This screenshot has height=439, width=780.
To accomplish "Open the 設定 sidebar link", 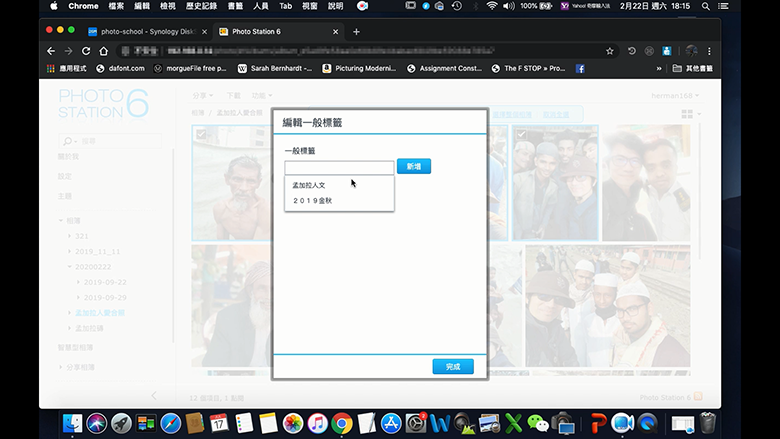I will (65, 176).
